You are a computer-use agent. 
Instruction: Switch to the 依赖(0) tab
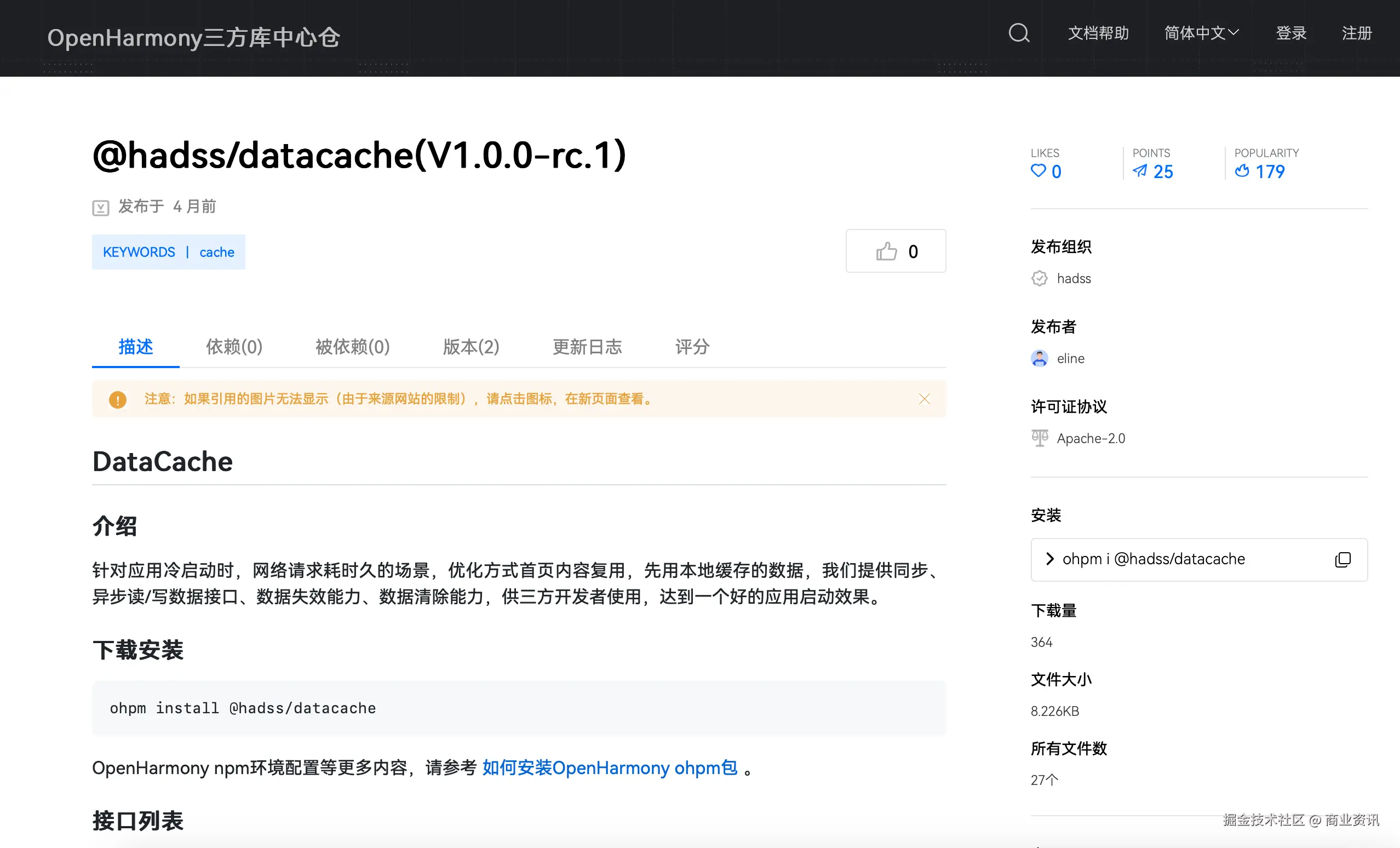click(233, 346)
